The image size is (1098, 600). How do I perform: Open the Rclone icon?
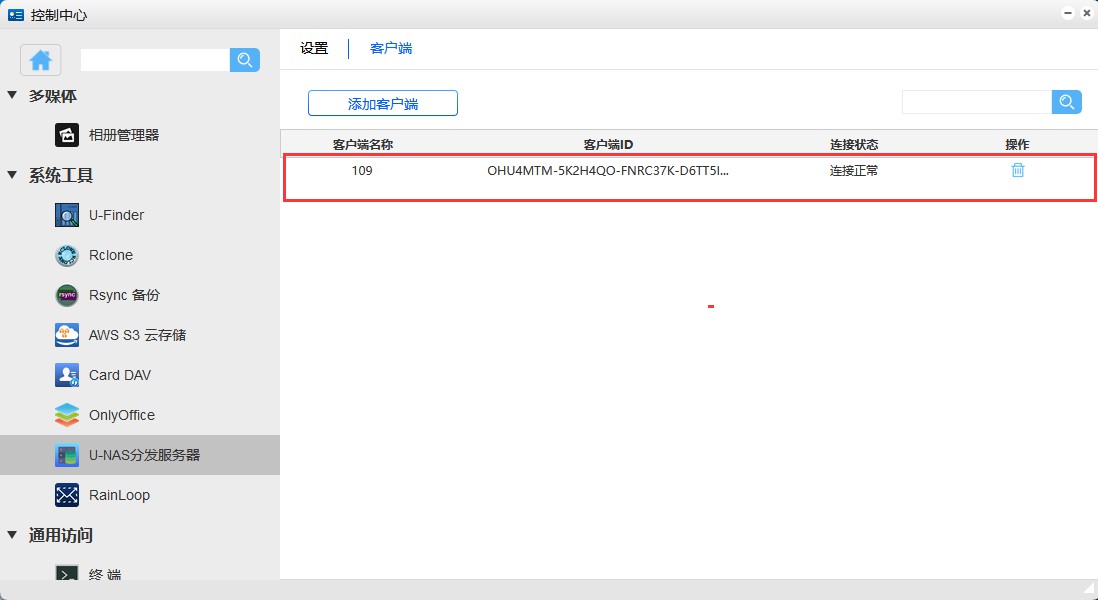coord(67,255)
